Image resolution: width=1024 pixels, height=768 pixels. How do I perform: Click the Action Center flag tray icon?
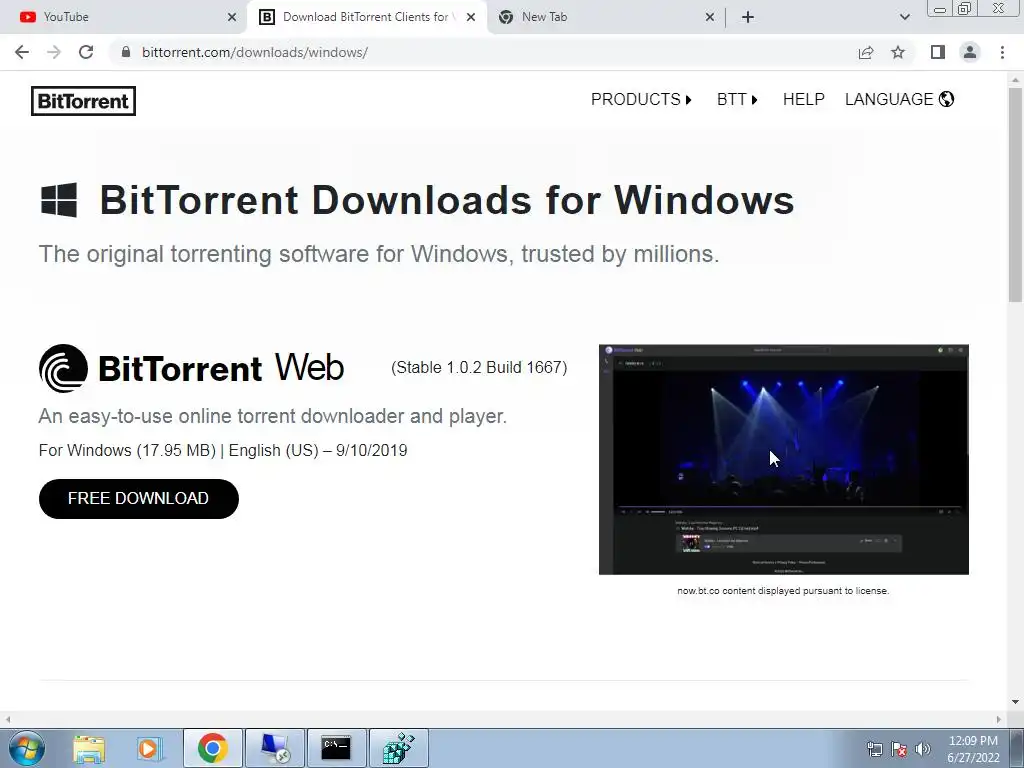899,749
